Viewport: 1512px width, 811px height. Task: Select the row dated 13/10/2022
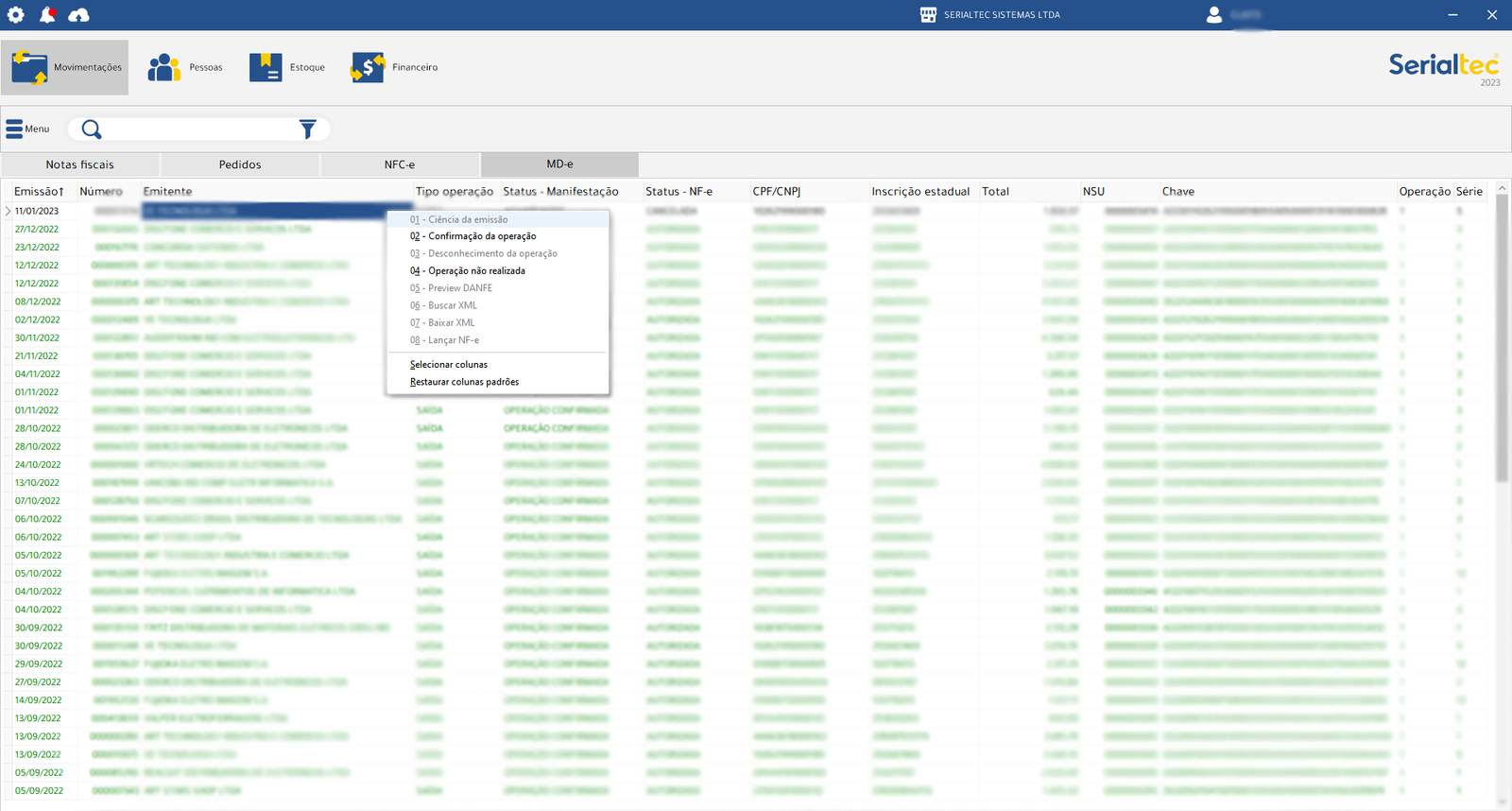[748, 482]
